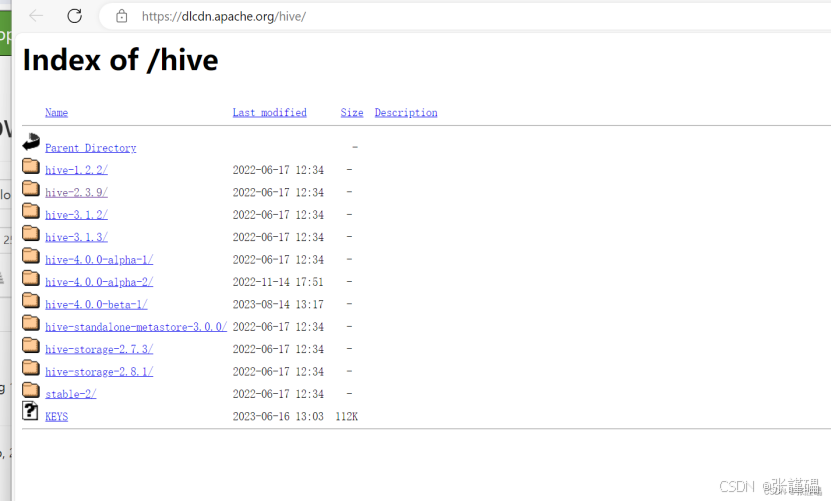Open the Parent Directory link
The width and height of the screenshot is (831, 502).
pos(91,148)
